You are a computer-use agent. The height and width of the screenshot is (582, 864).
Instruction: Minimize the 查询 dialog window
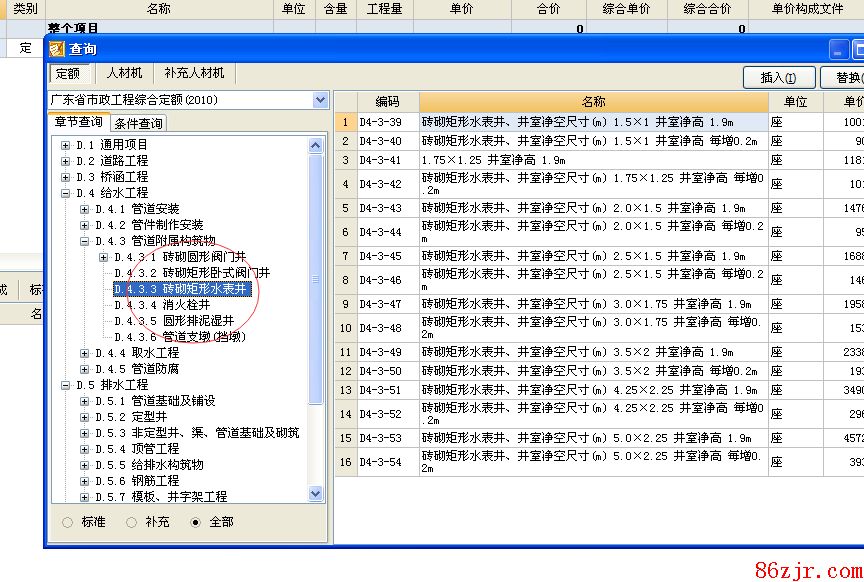click(839, 49)
